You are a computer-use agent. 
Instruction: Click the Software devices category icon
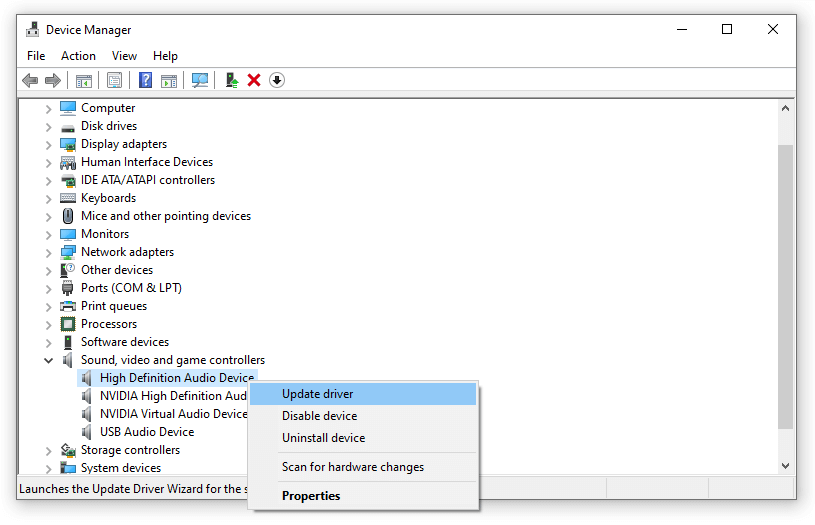(x=68, y=342)
